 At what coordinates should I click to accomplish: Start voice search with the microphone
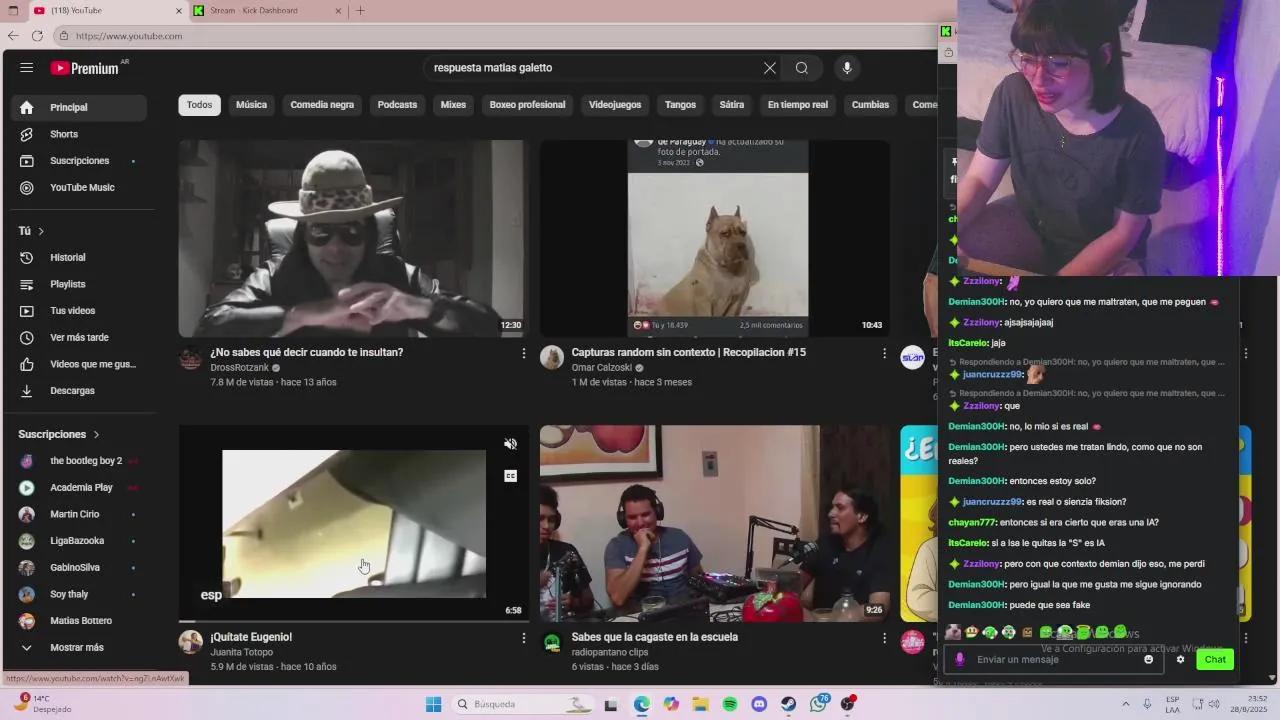(847, 68)
